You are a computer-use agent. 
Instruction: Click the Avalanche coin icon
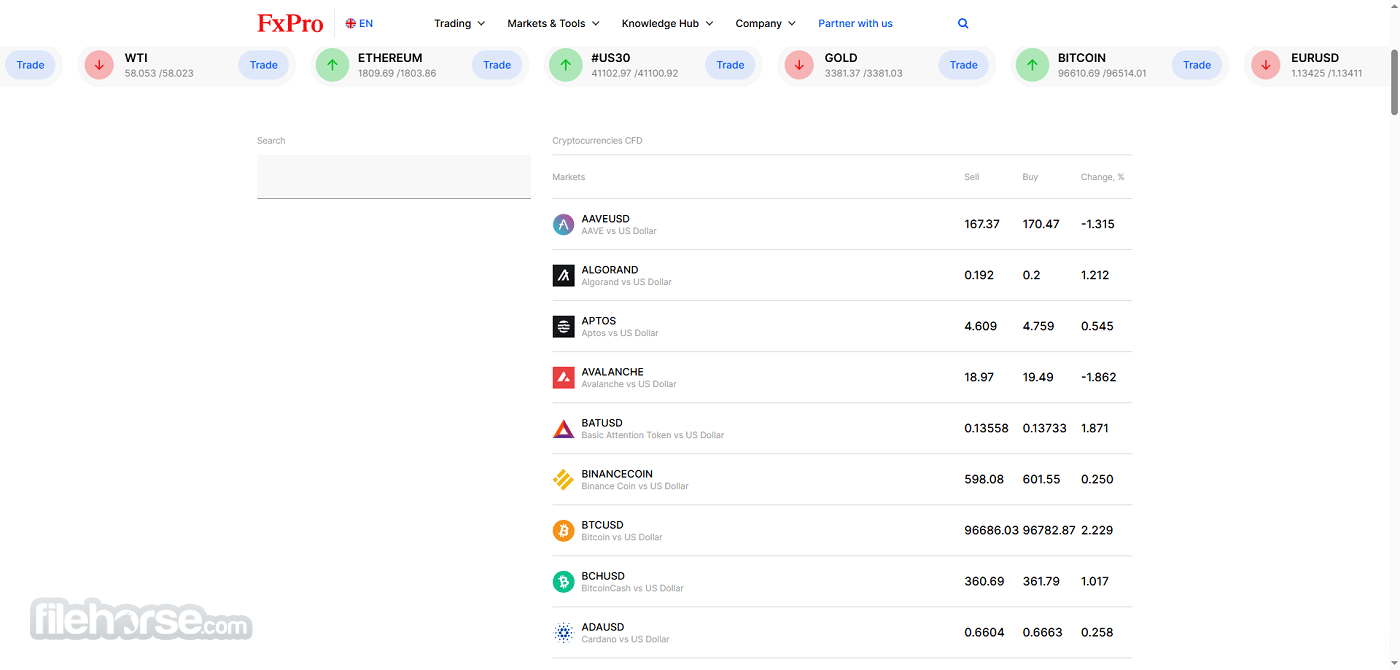[563, 377]
